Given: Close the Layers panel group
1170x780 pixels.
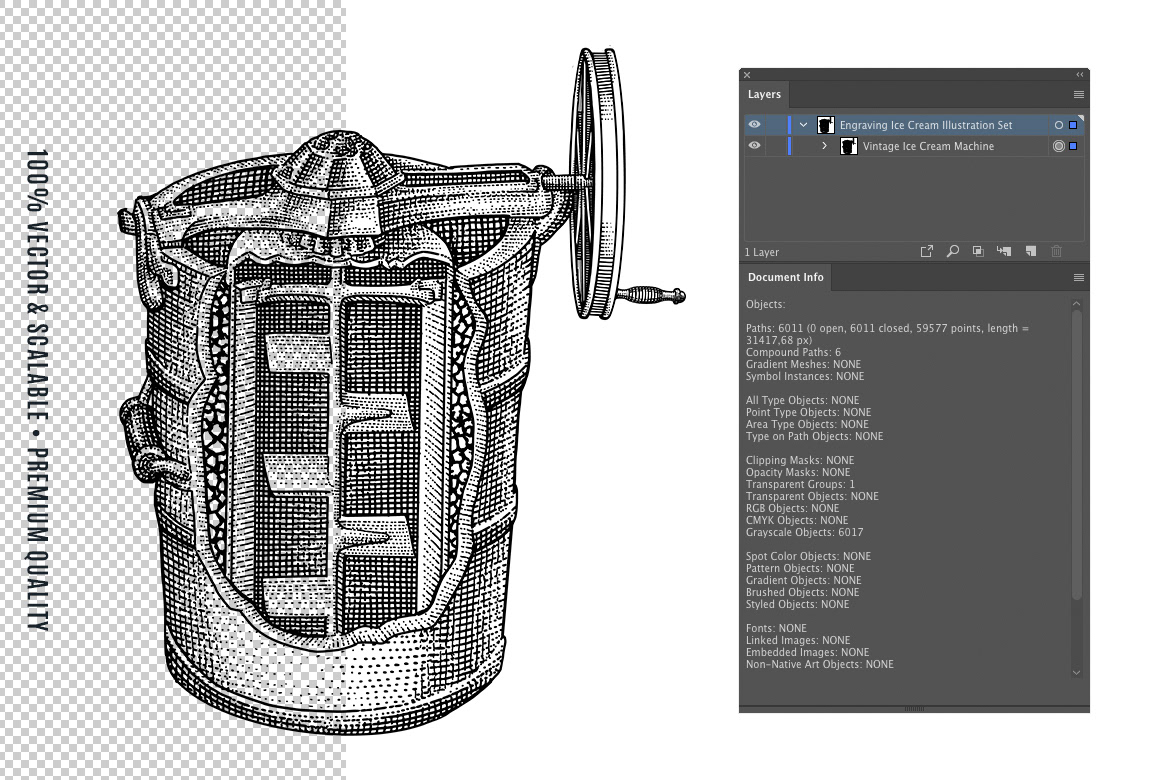Looking at the screenshot, I should coord(747,75).
